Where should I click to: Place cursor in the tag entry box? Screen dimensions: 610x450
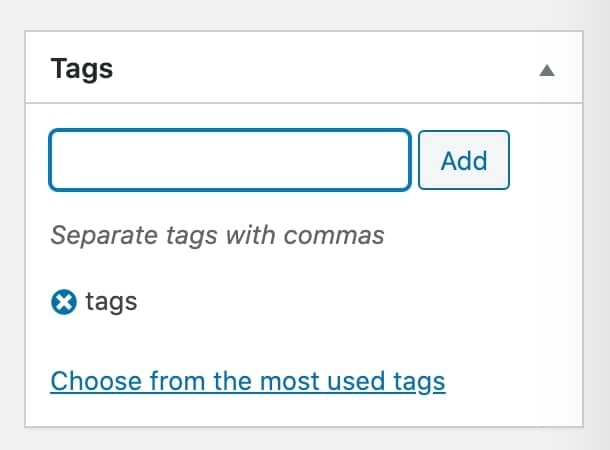[x=230, y=160]
